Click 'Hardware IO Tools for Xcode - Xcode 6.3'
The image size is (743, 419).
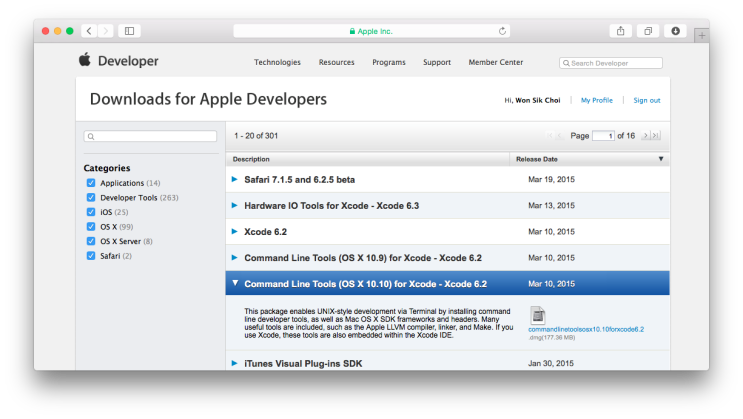pyautogui.click(x=332, y=206)
